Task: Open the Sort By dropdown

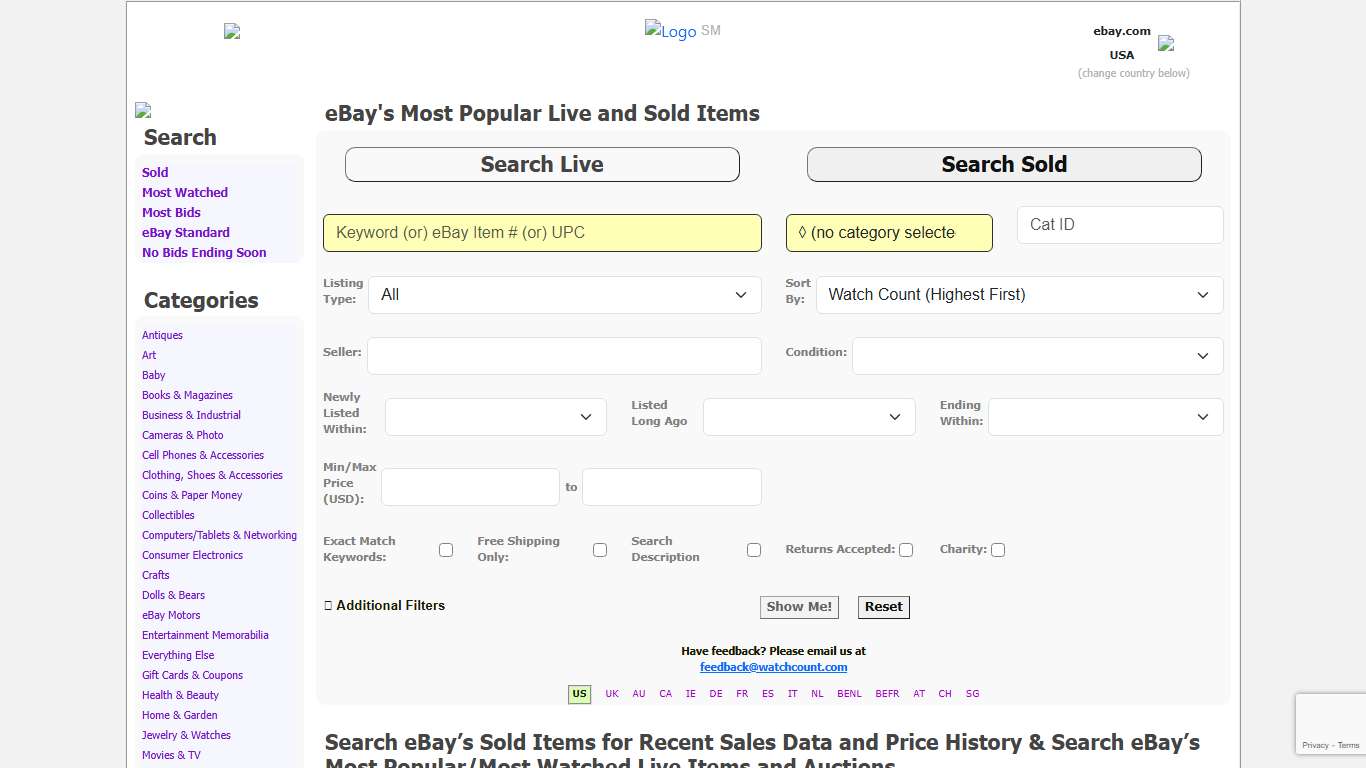Action: (x=1018, y=294)
